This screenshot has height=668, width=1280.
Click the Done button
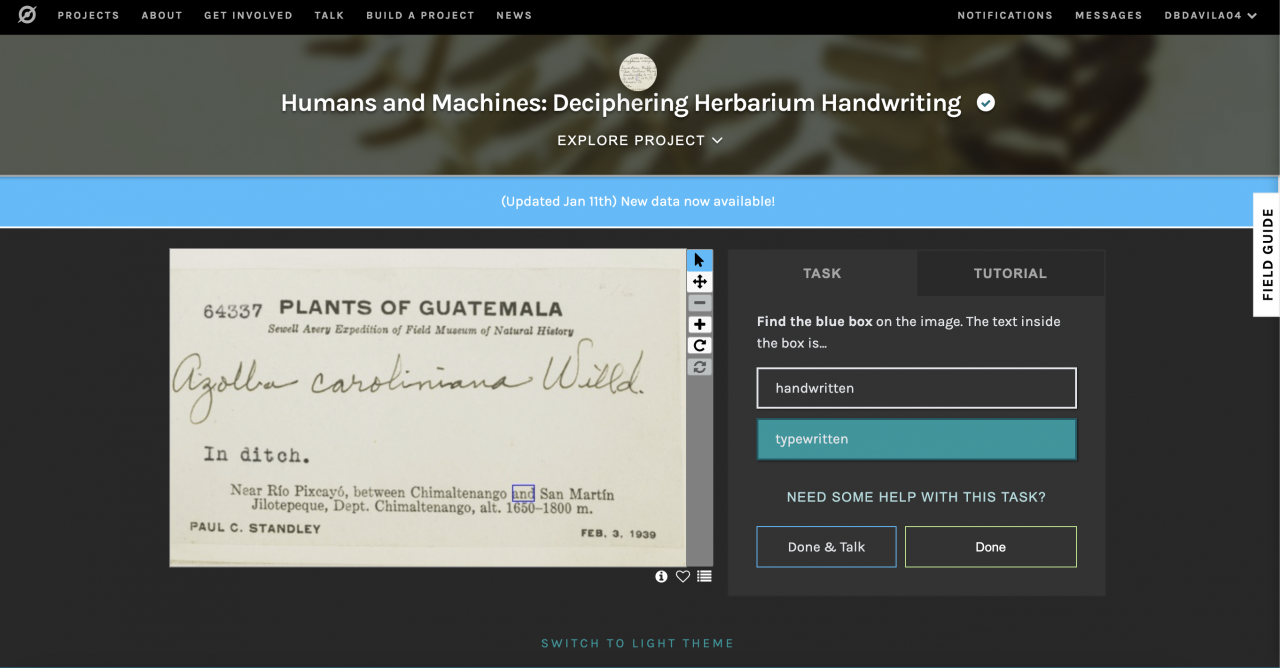[991, 547]
